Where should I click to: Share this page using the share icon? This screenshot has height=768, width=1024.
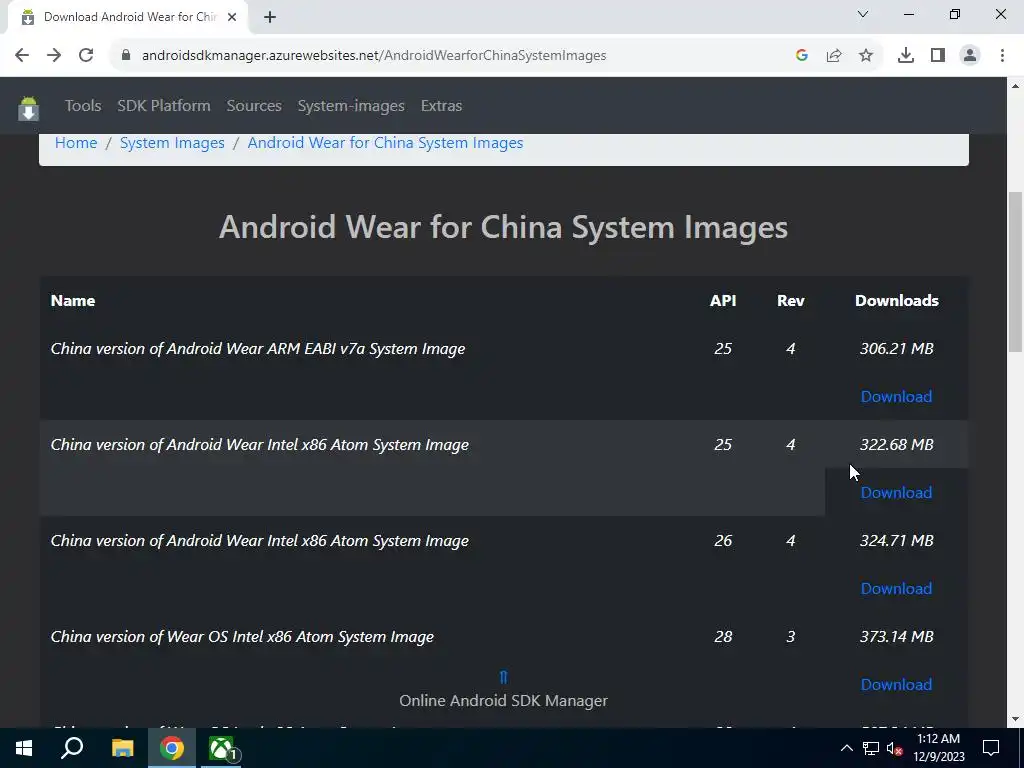tap(834, 56)
